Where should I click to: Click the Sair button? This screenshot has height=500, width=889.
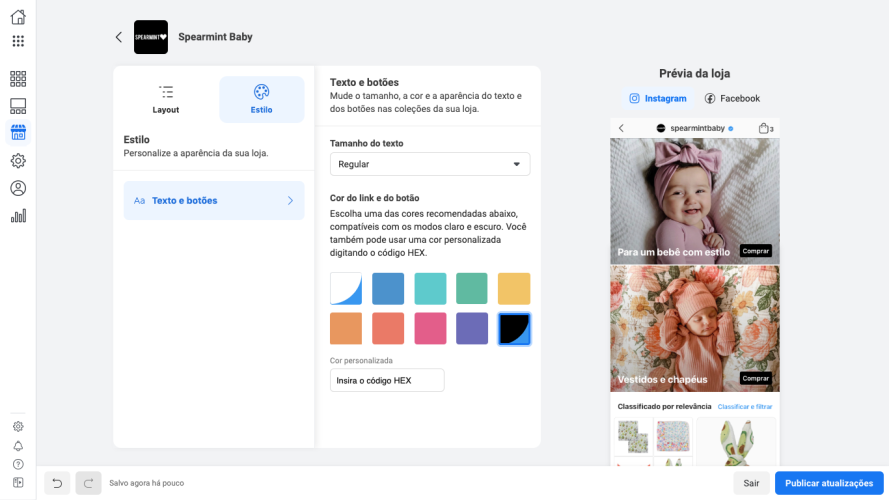coord(752,483)
